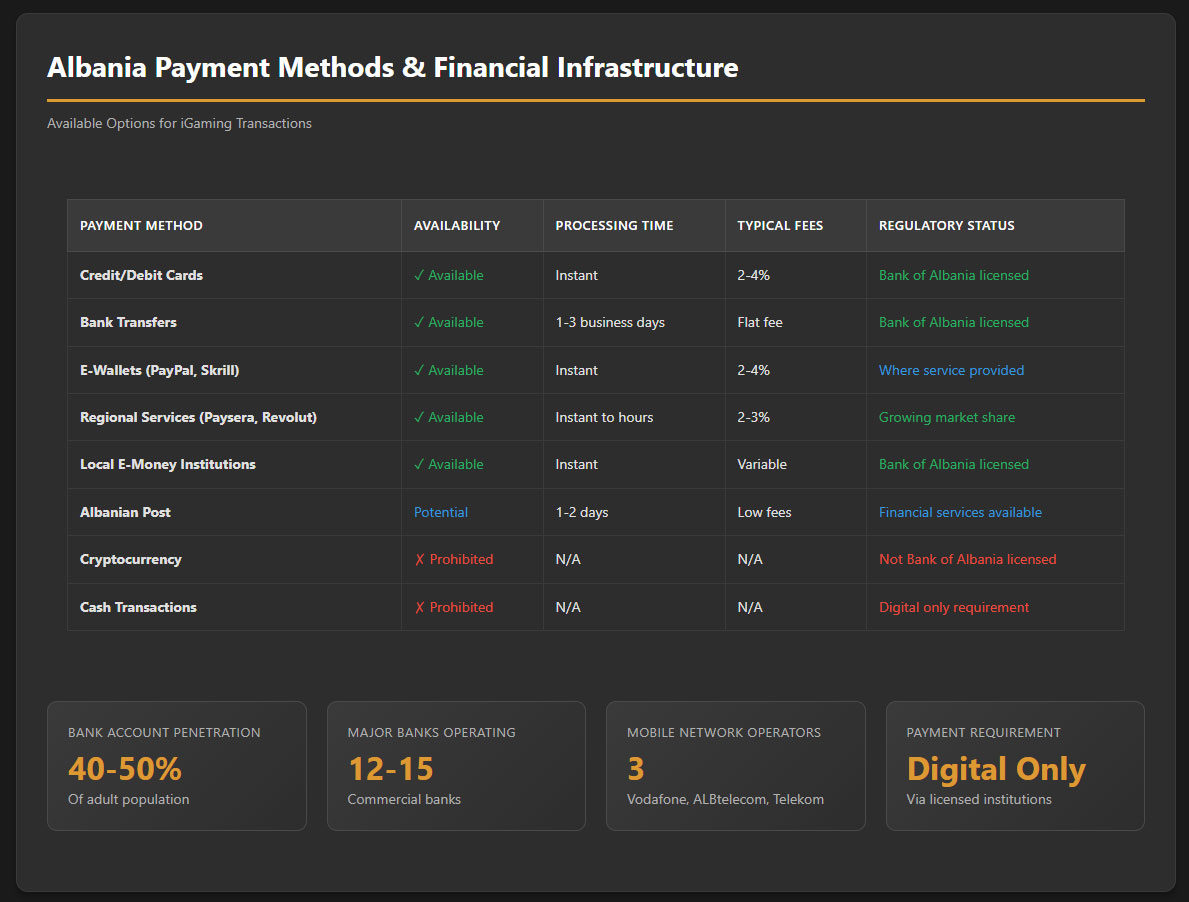Open the Major Banks Operating card

(456, 765)
